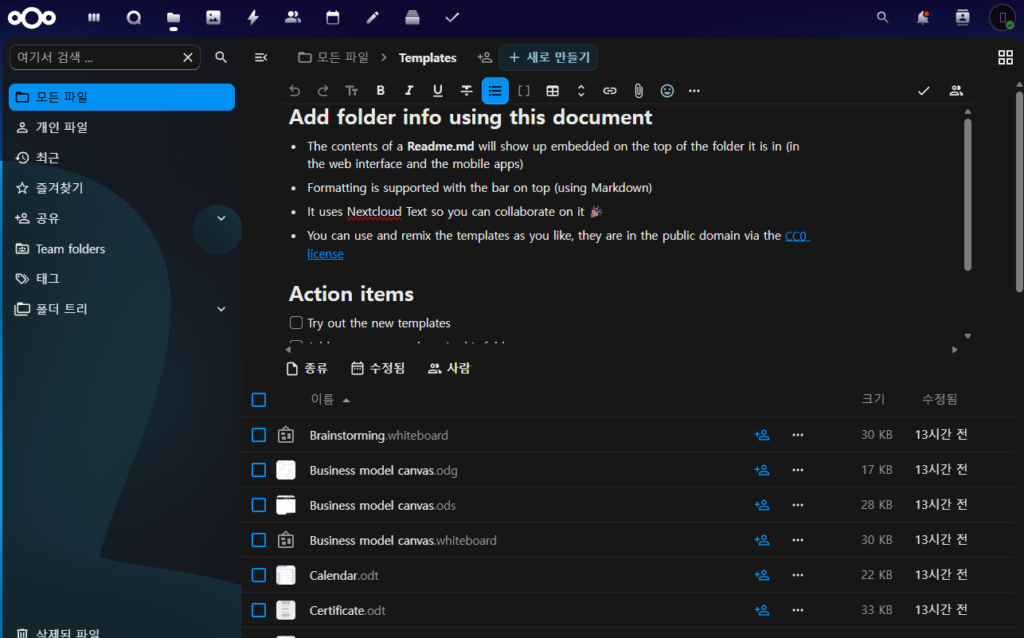Click the 여기서 검색 search field
This screenshot has height=638, width=1024.
pos(95,57)
